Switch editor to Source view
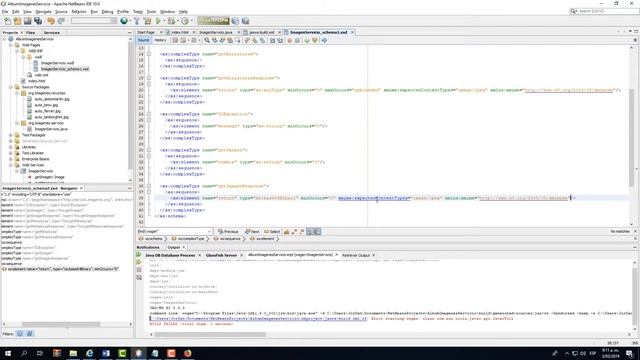The height and width of the screenshot is (360, 640). (143, 40)
